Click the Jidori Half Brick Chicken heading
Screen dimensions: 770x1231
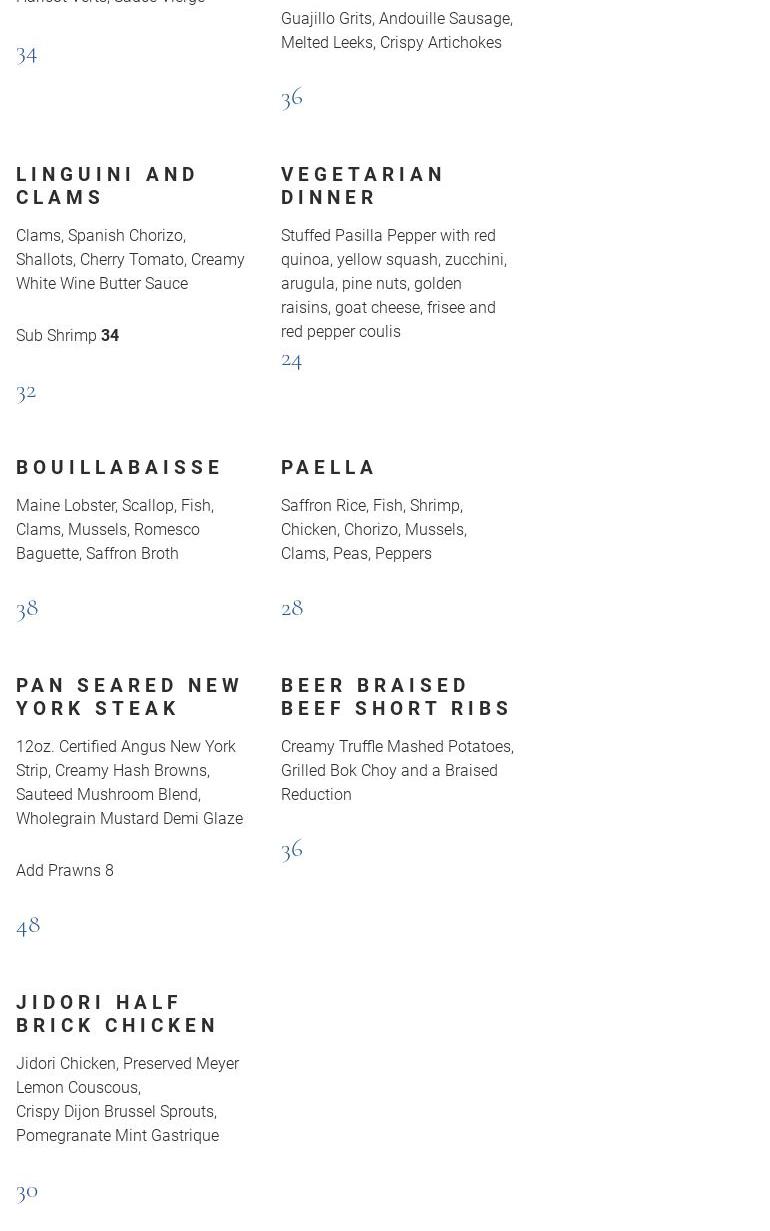[117, 1014]
